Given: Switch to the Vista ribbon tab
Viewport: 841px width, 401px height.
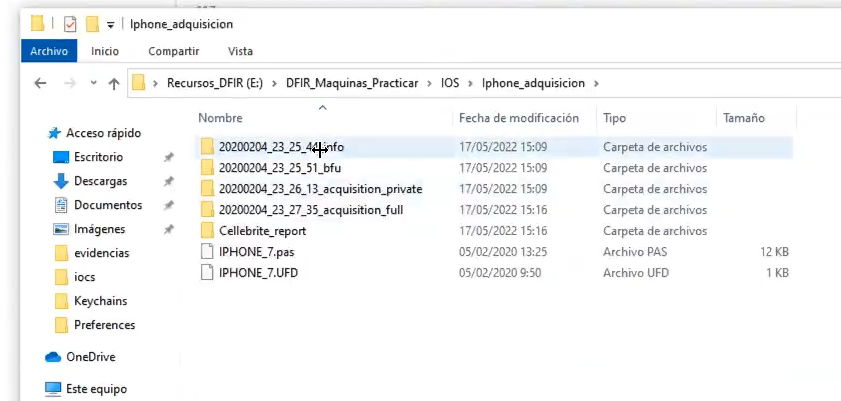Looking at the screenshot, I should click(x=240, y=51).
